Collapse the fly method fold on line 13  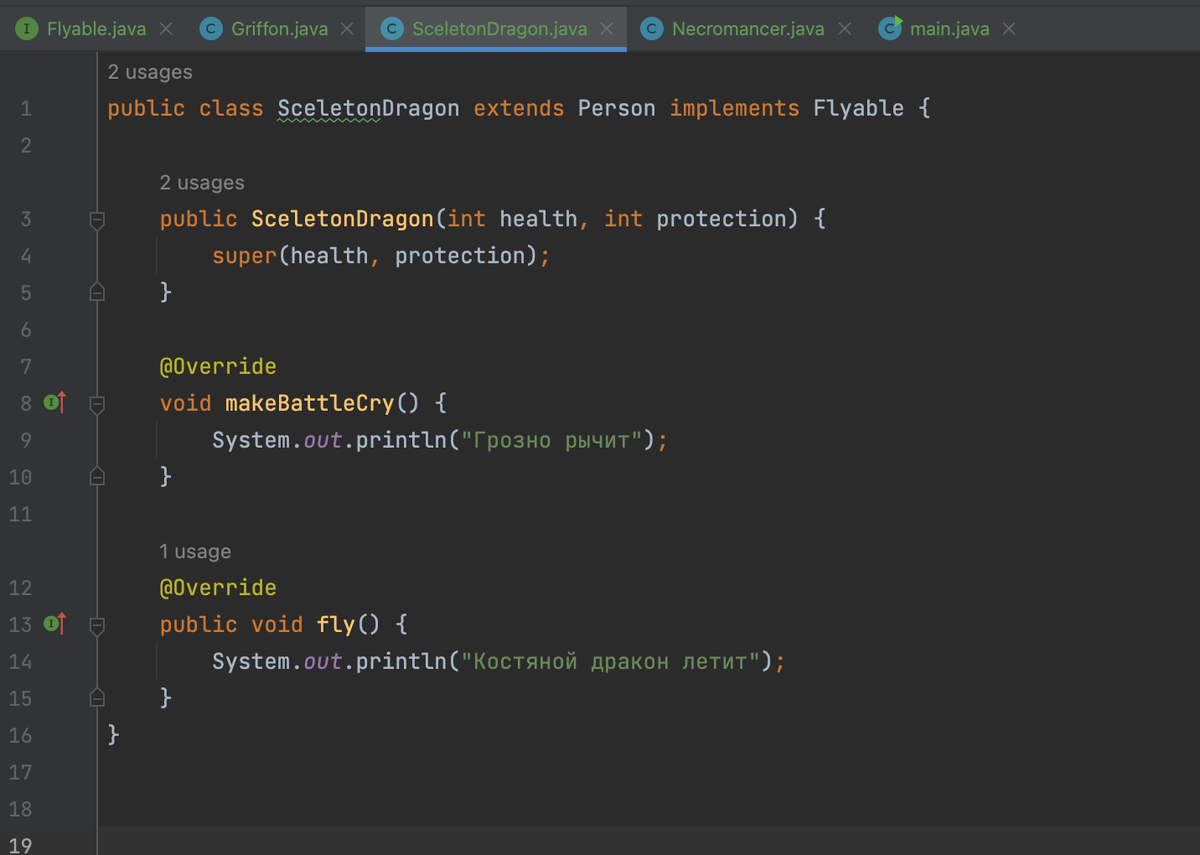pos(97,625)
